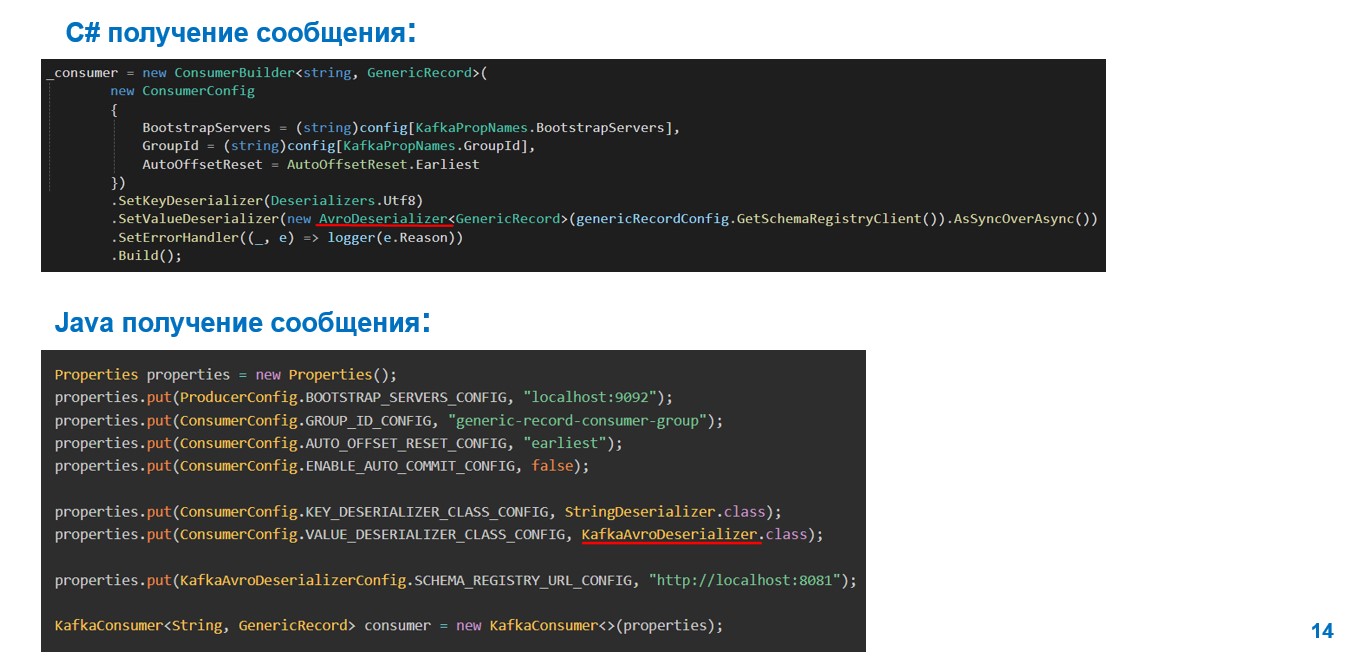The height and width of the screenshot is (661, 1360).
Task: Click underlined 'KafkaAvroDeserializer' in Java code
Action: click(669, 535)
